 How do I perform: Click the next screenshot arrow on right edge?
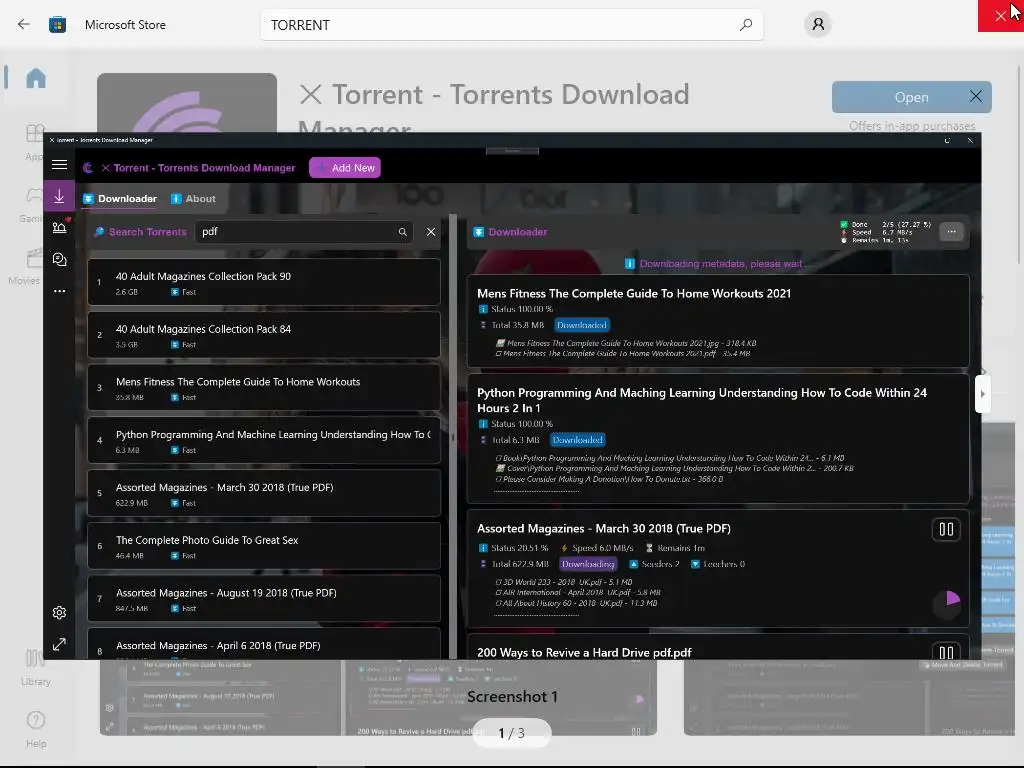coord(983,394)
